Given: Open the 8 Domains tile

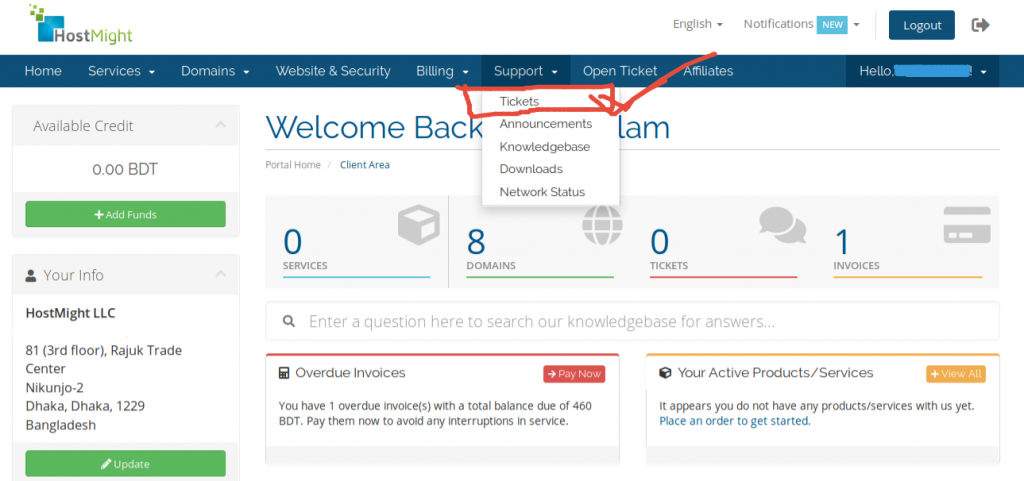Looking at the screenshot, I should point(540,241).
